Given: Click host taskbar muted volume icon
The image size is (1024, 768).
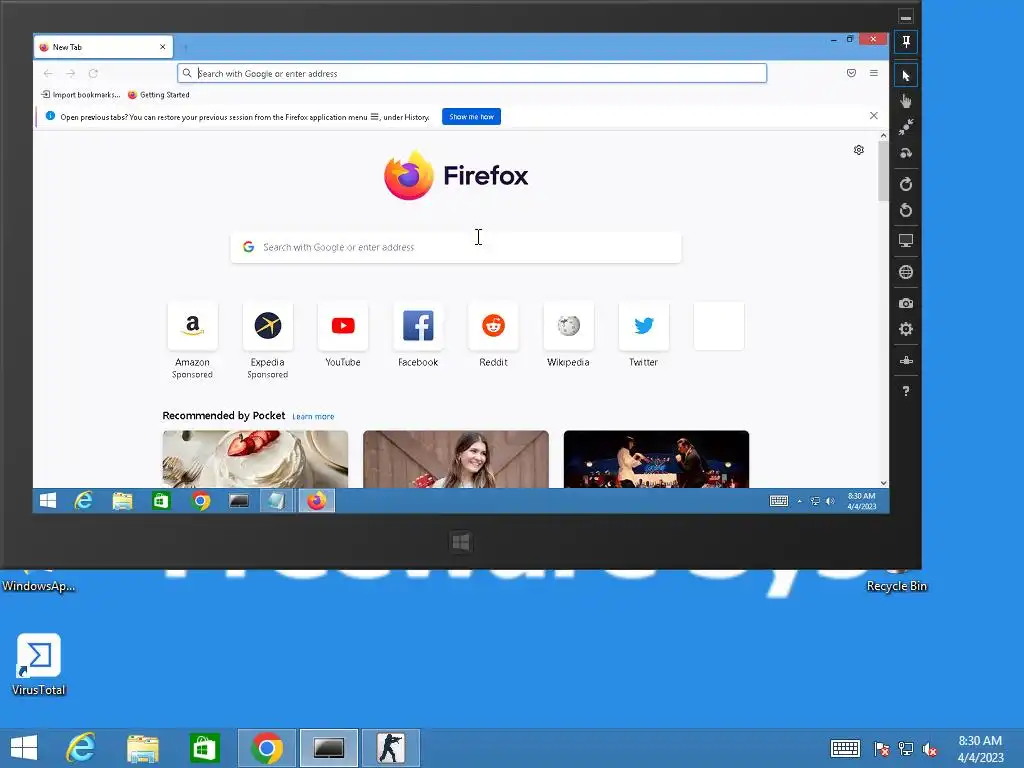Looking at the screenshot, I should 930,748.
